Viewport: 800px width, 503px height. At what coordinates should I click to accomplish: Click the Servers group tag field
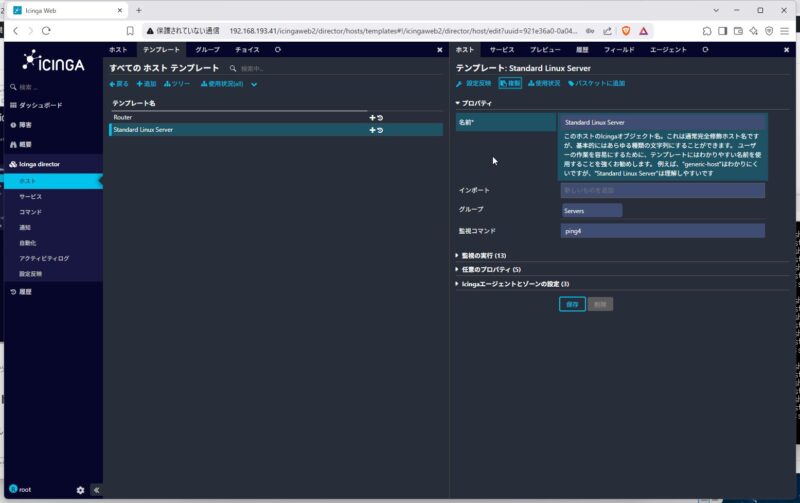pos(592,211)
